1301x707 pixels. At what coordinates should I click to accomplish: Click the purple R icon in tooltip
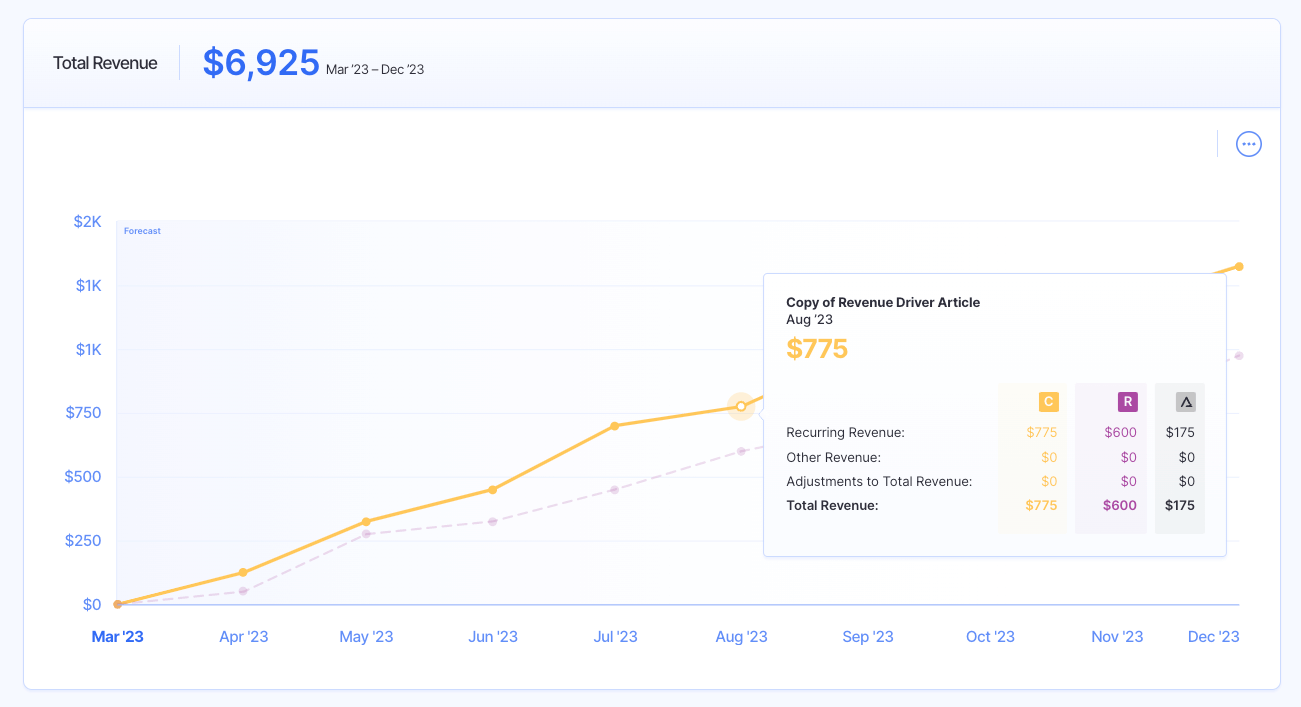click(x=1127, y=402)
